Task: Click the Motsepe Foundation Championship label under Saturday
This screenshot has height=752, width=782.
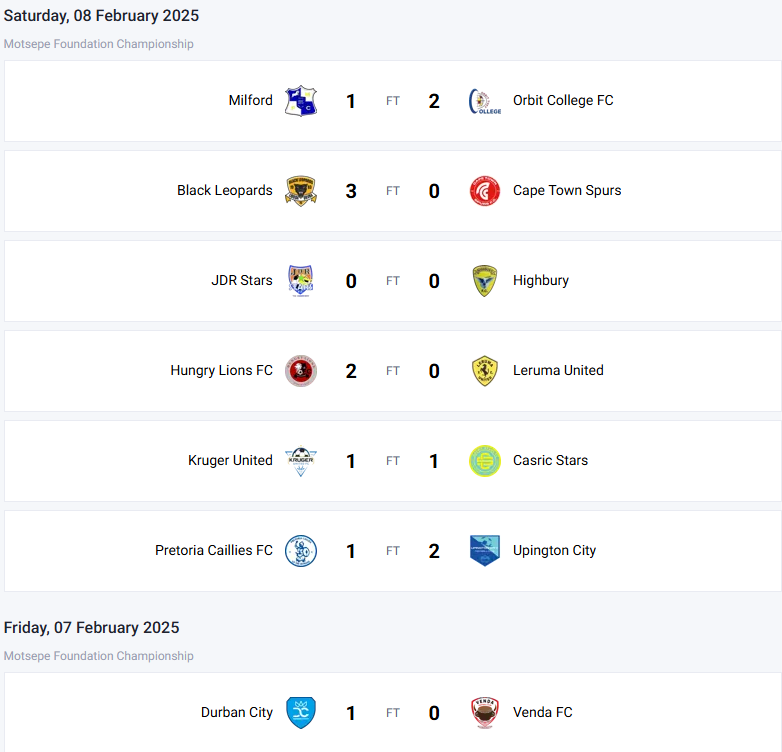Action: pos(99,44)
